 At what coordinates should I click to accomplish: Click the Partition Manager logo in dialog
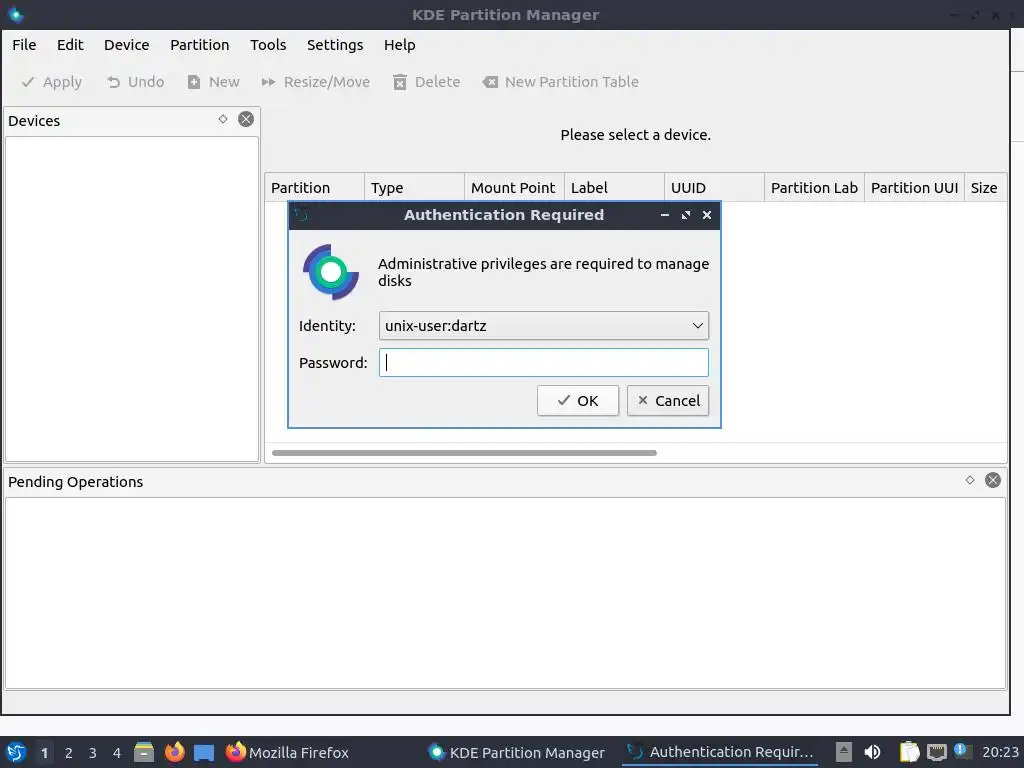(x=330, y=272)
